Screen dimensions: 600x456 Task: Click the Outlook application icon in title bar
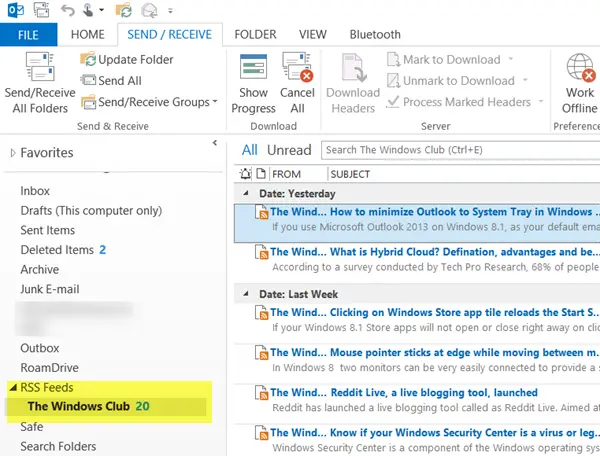[15, 10]
